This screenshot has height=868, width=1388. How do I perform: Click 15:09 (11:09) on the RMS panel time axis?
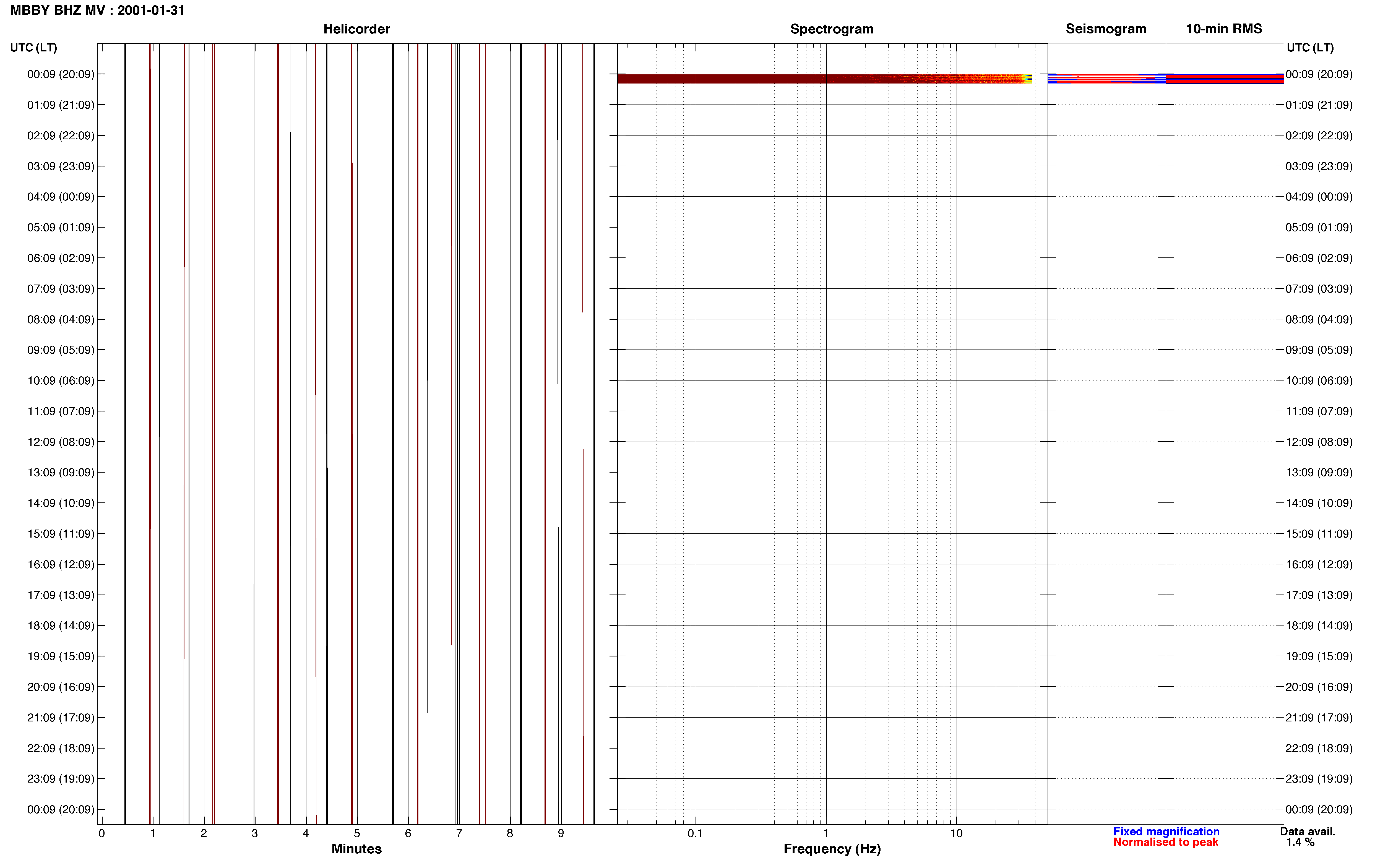point(1319,534)
